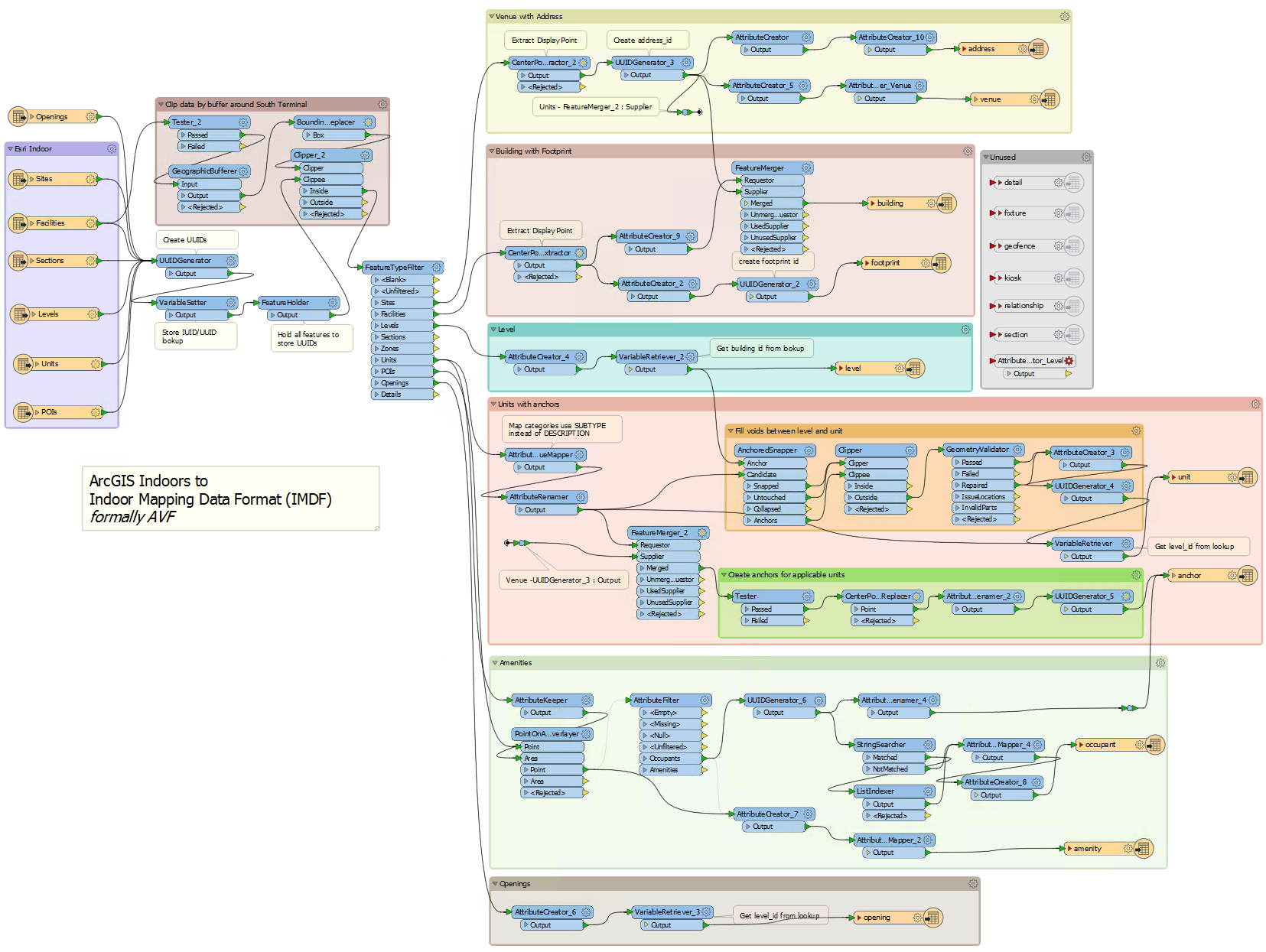Collapse the Openings bookmark
Image resolution: width=1266 pixels, height=952 pixels.
[495, 884]
